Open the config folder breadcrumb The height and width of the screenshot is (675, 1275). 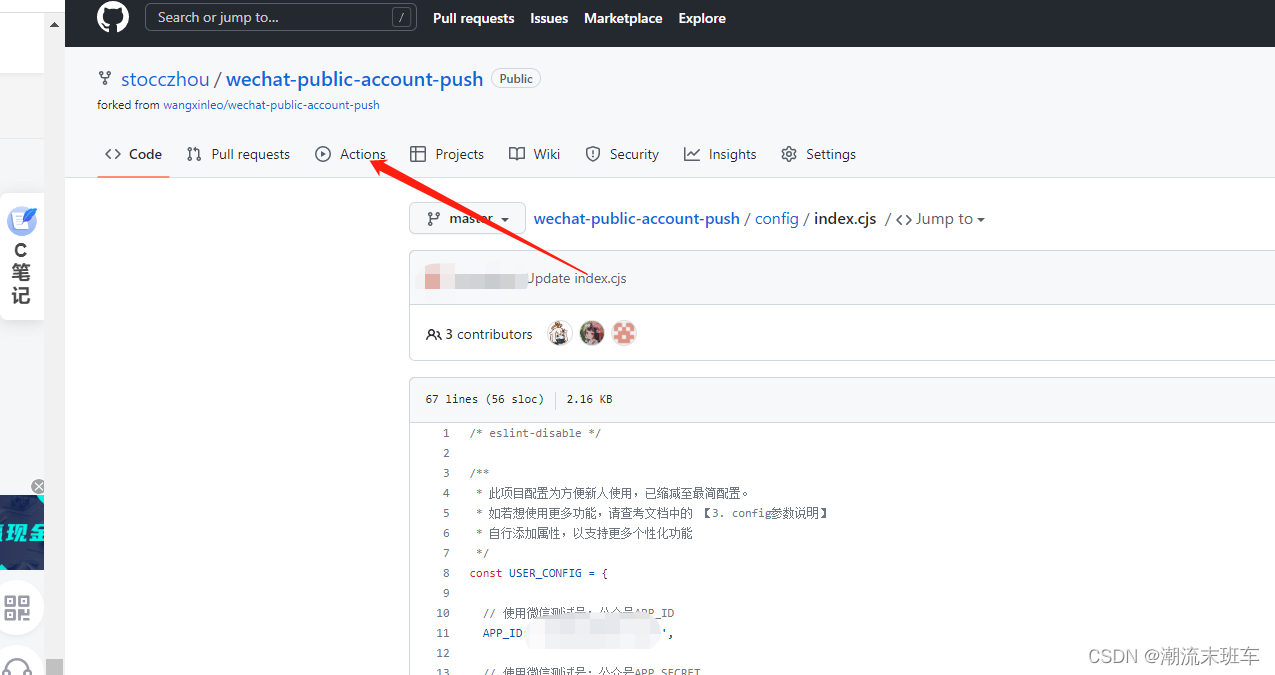(777, 219)
